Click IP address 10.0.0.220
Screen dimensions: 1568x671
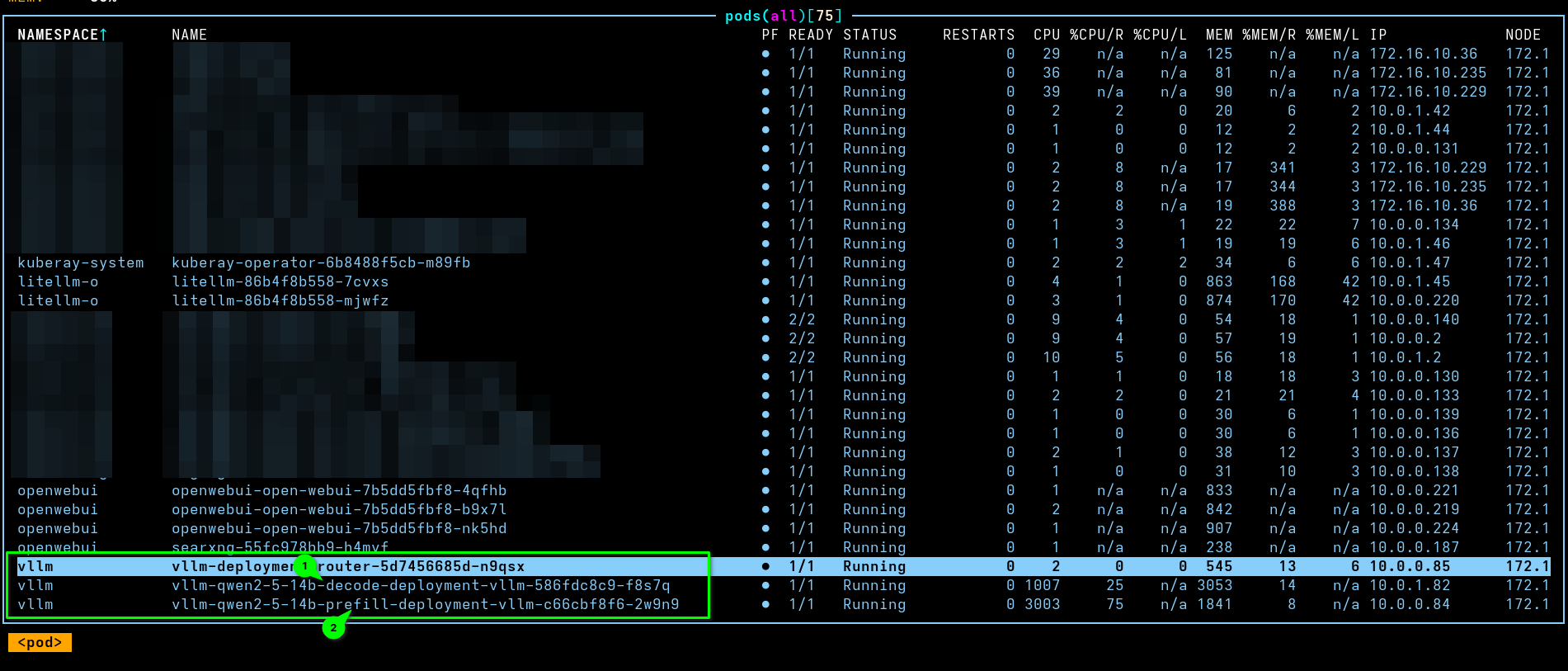tap(1415, 300)
